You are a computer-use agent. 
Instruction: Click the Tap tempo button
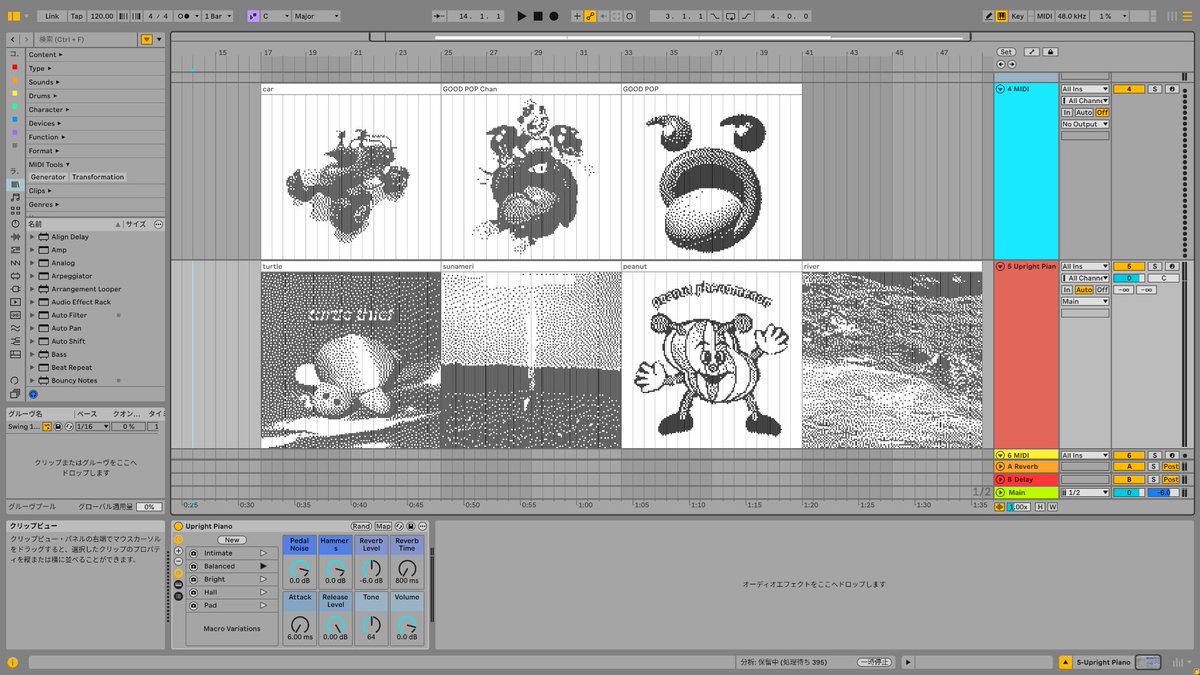pos(77,16)
